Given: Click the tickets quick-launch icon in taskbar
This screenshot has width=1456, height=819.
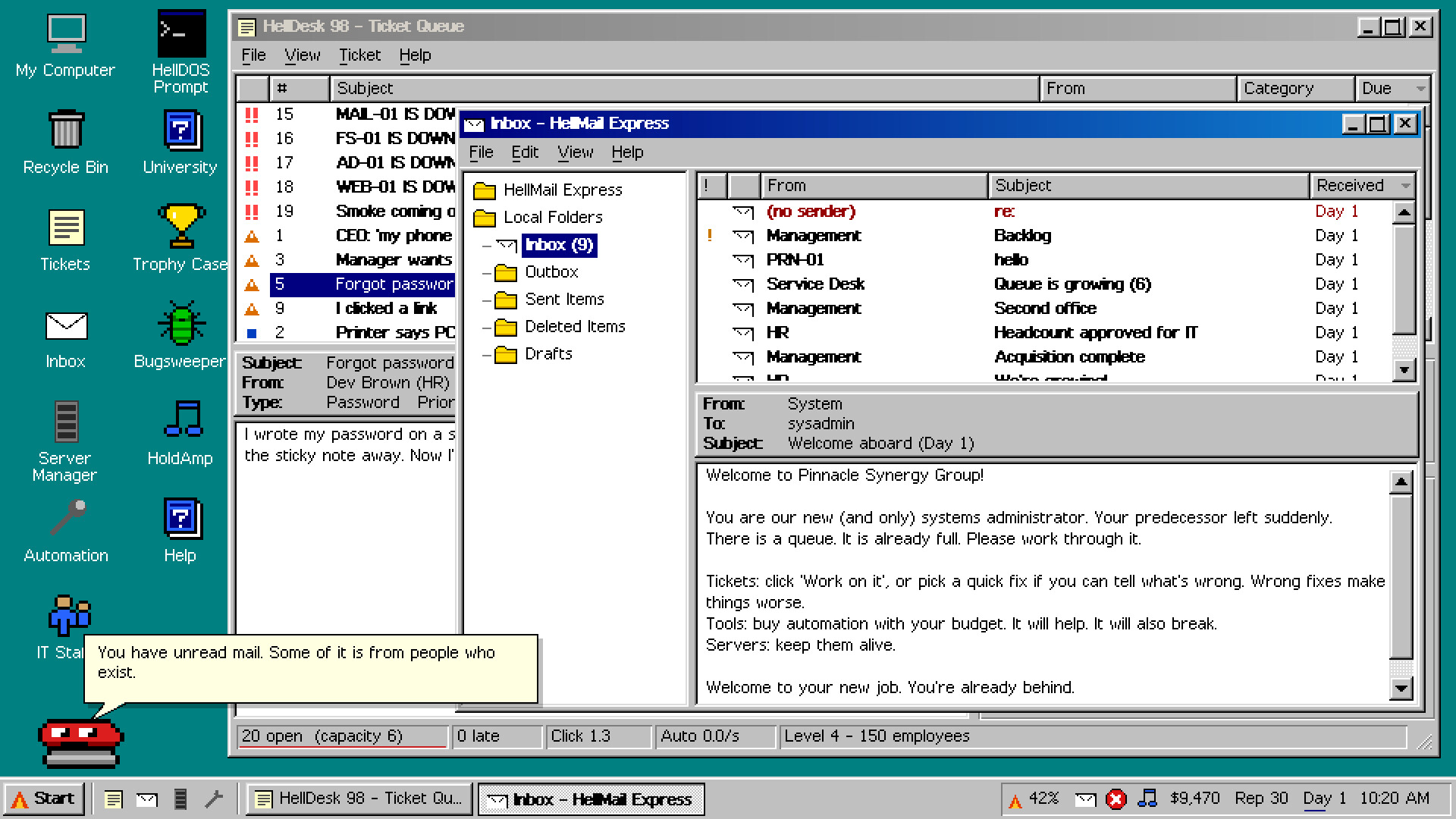Looking at the screenshot, I should point(114,799).
